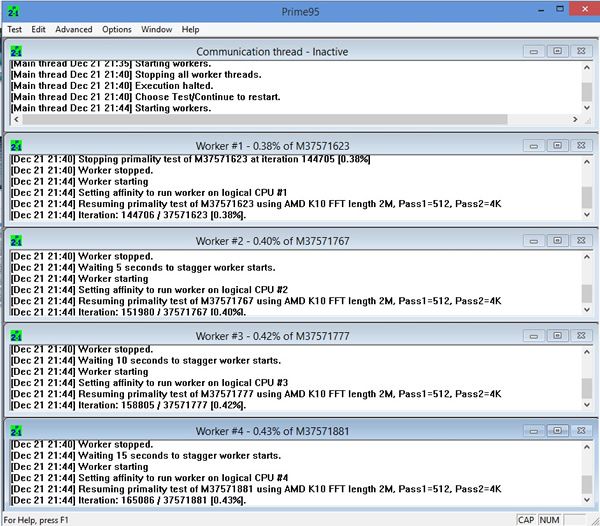This screenshot has height=526, width=600.
Task: Click the Worker #2 window icon
Action: click(x=16, y=241)
